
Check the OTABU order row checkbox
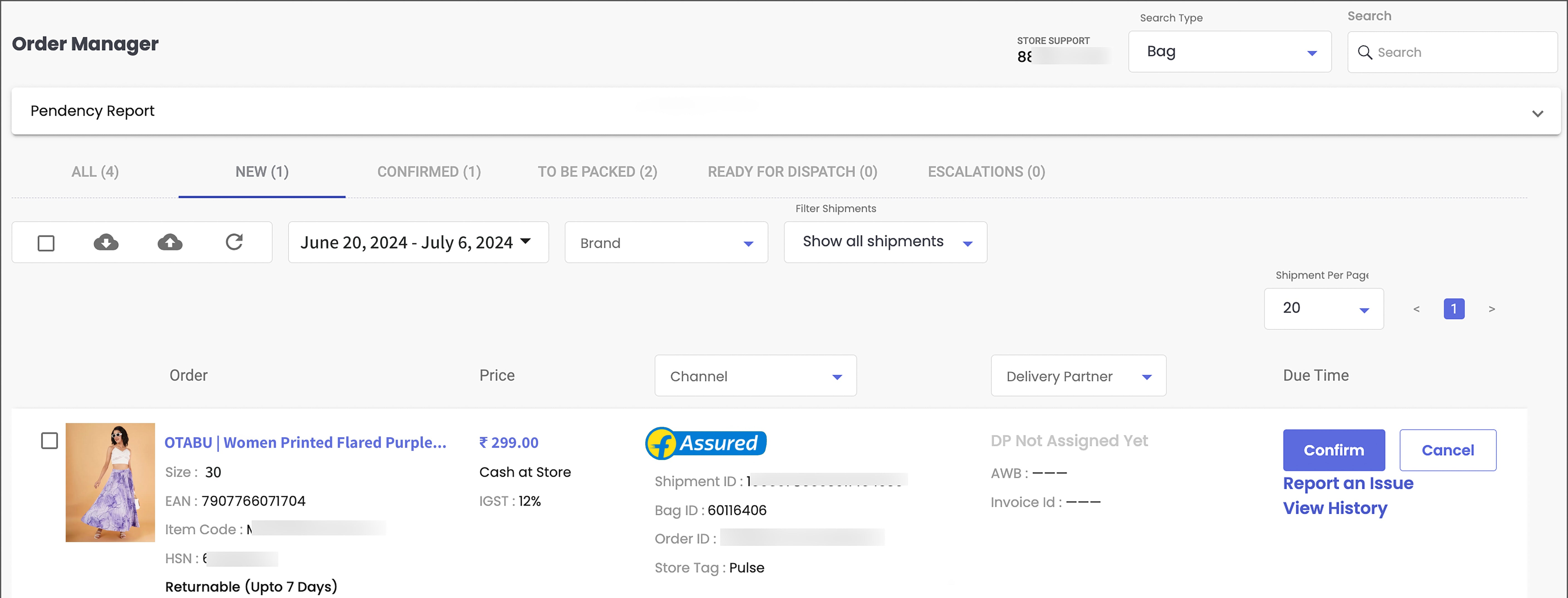[x=49, y=441]
